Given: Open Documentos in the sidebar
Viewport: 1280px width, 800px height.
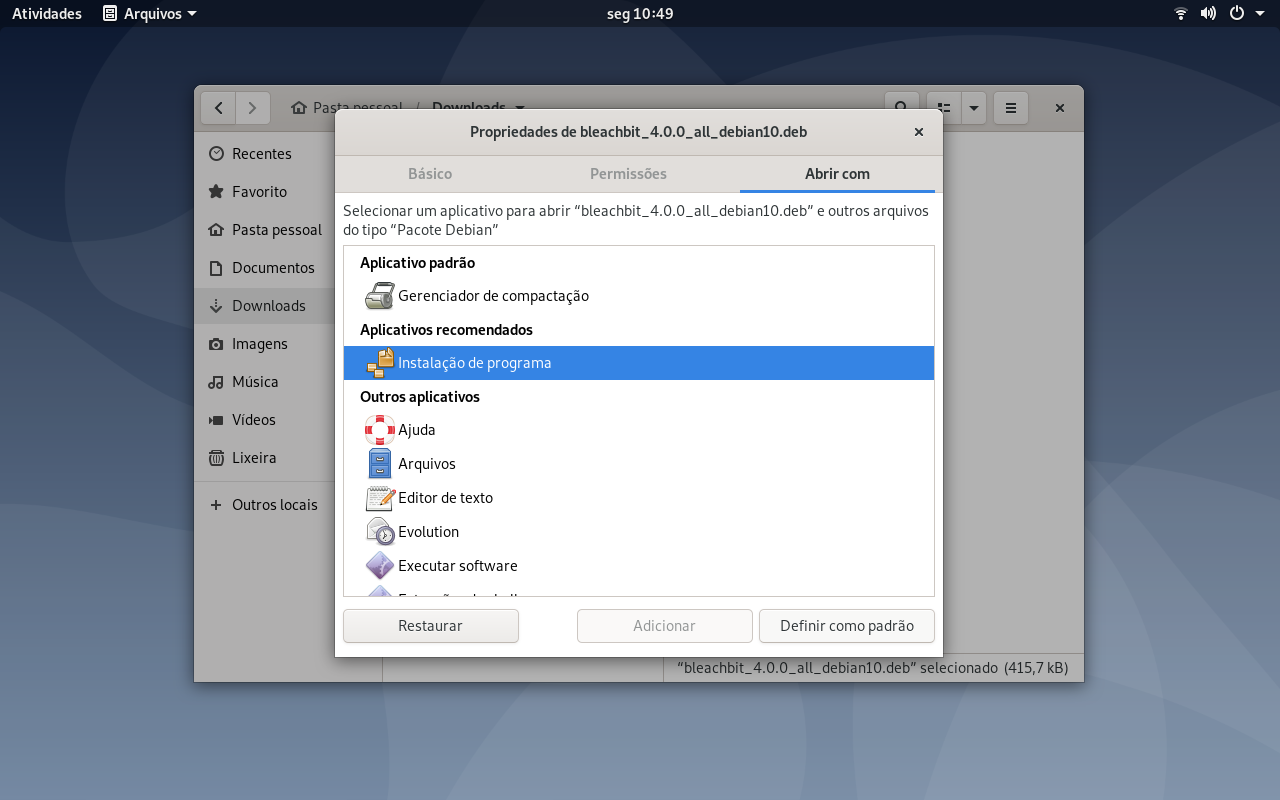Looking at the screenshot, I should pyautogui.click(x=264, y=268).
